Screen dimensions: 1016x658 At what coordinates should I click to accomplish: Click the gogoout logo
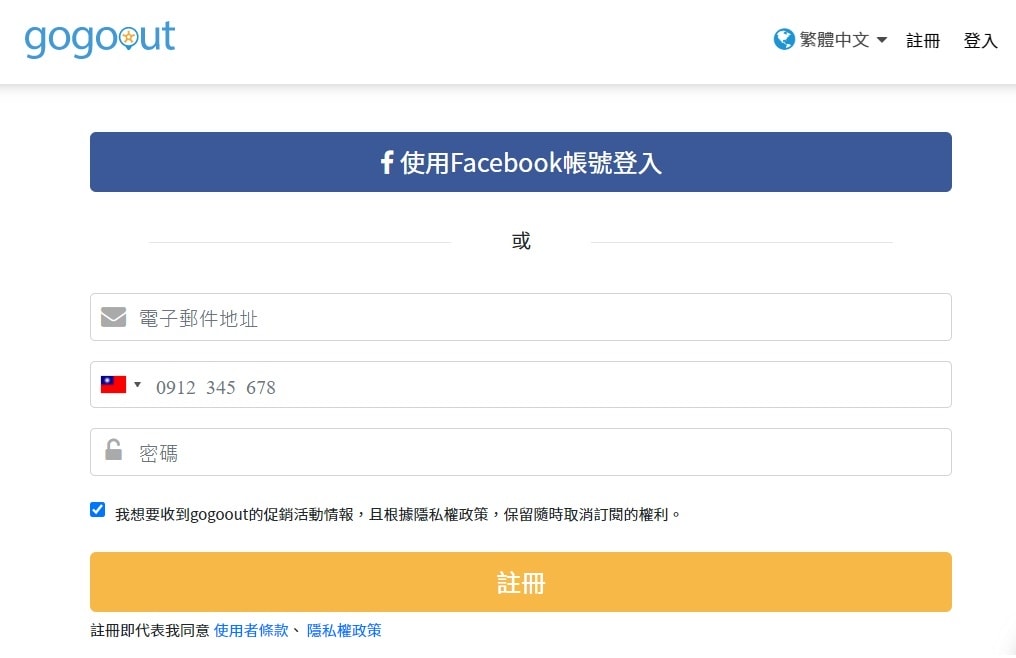coord(100,40)
